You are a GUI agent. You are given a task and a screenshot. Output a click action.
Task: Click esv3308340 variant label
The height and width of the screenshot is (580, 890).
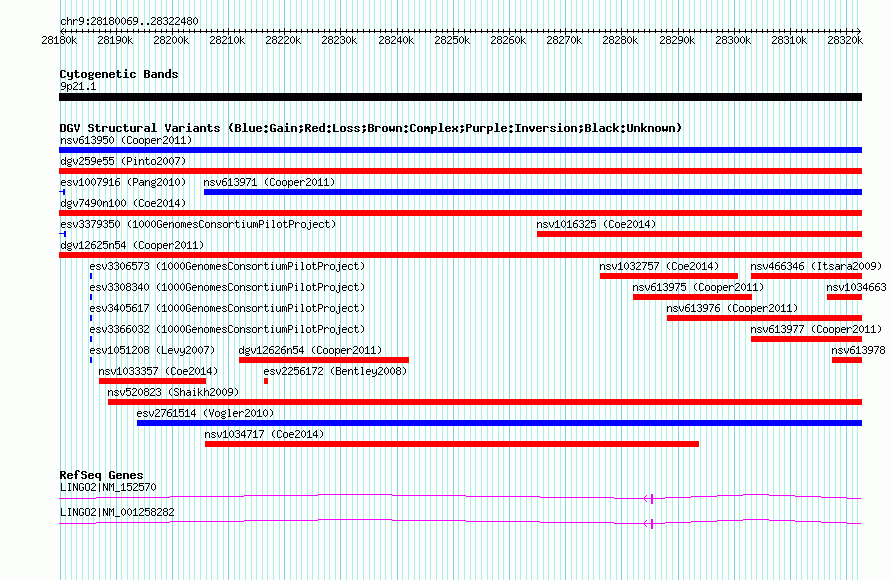(227, 287)
